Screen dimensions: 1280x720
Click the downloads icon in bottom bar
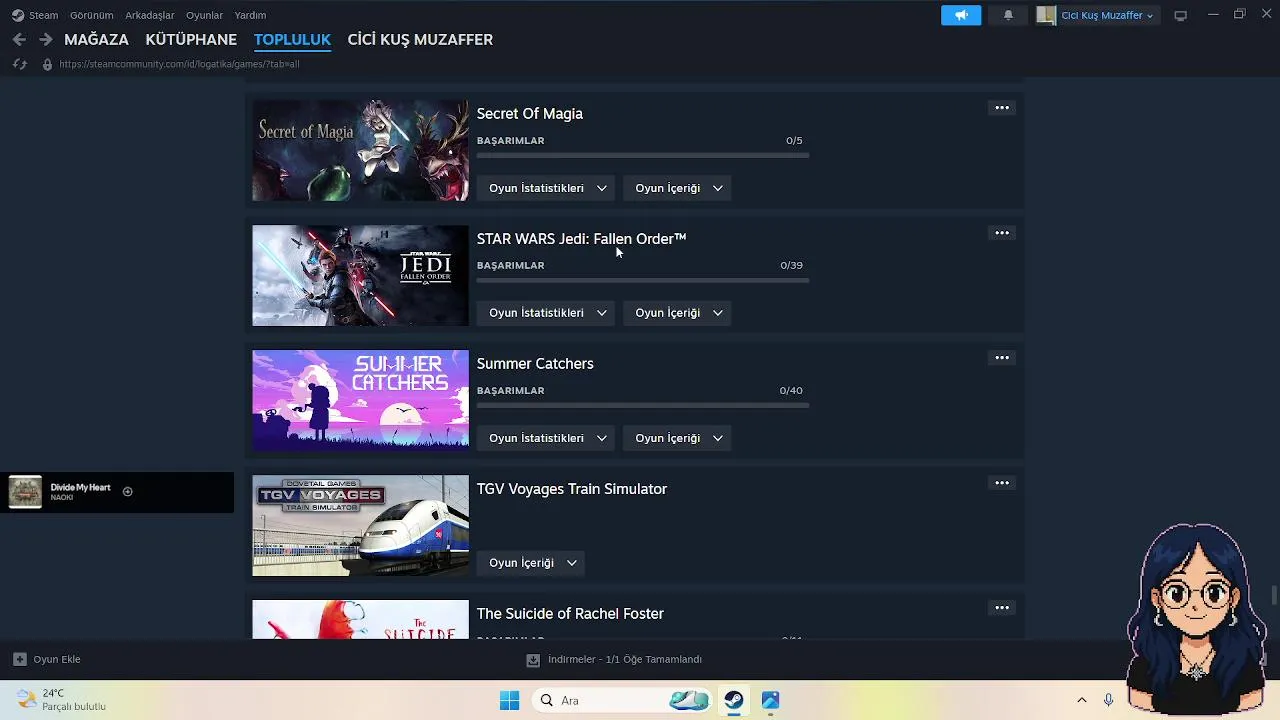click(533, 660)
